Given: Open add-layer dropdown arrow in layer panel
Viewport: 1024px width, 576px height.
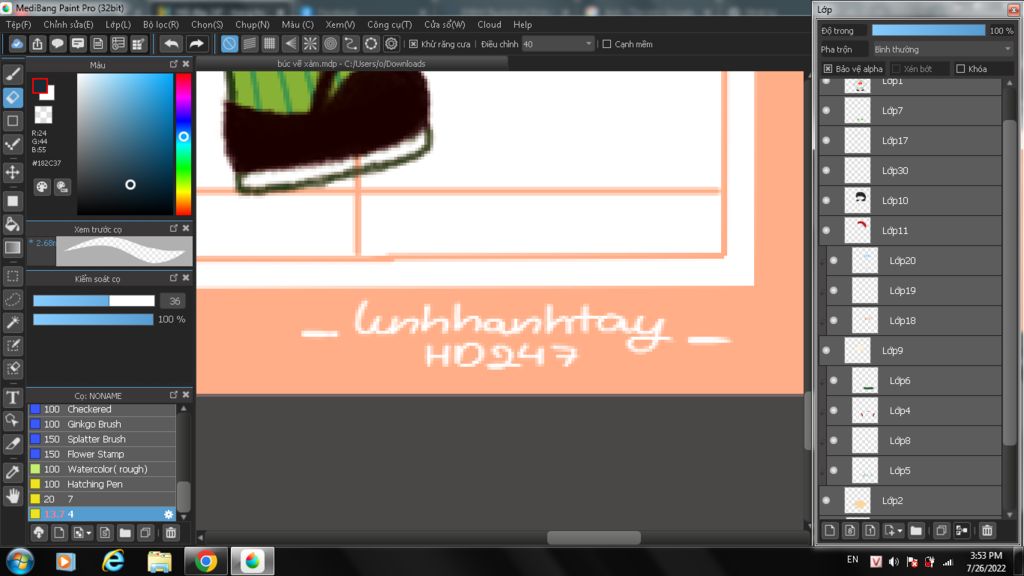Looking at the screenshot, I should (x=899, y=531).
